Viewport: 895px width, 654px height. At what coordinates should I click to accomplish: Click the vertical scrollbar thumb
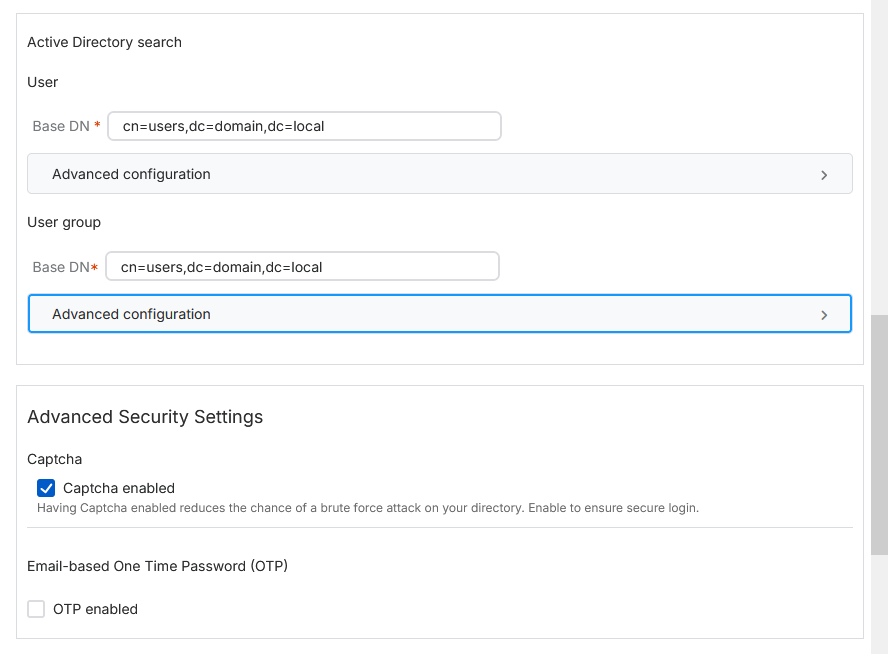point(880,434)
